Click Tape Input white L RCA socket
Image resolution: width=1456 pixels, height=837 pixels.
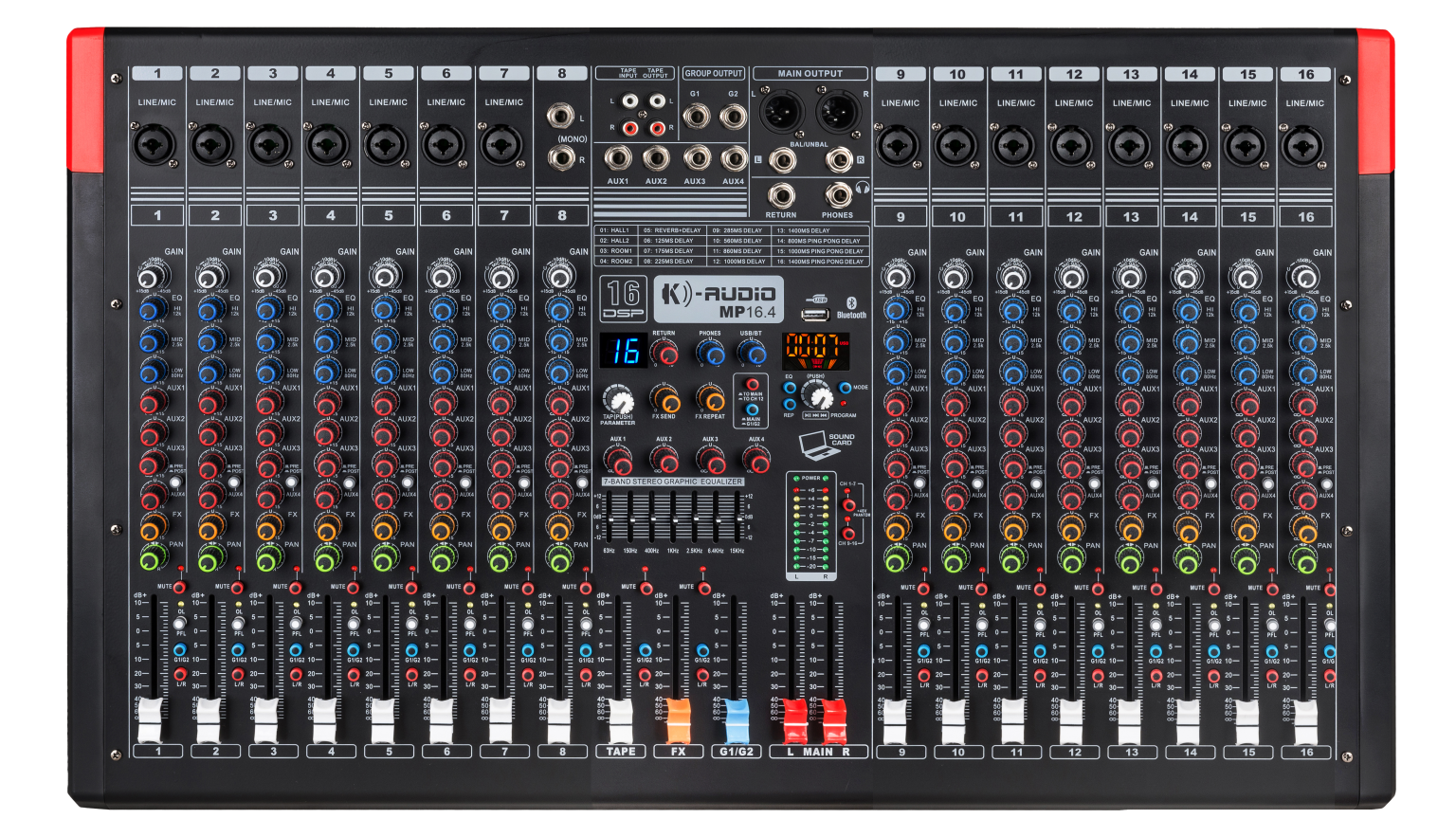630,100
